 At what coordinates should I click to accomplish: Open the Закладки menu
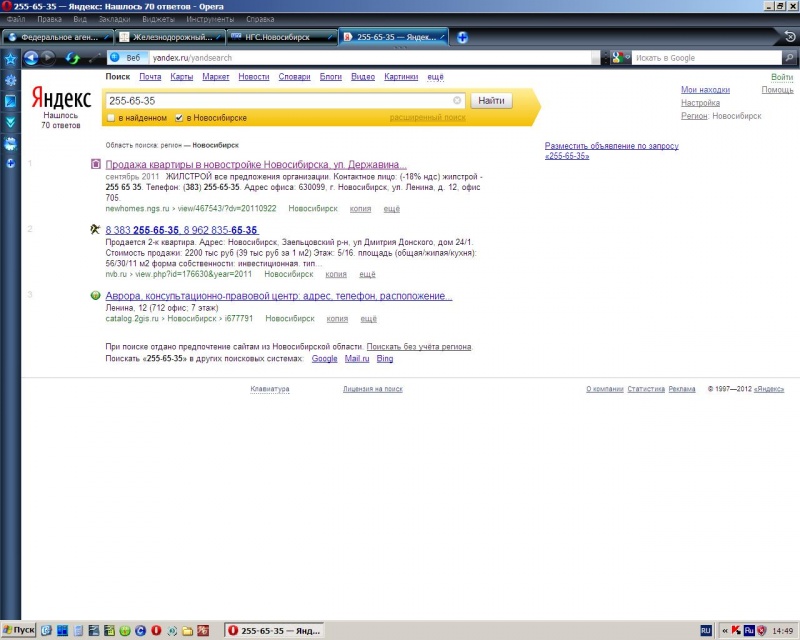[114, 19]
